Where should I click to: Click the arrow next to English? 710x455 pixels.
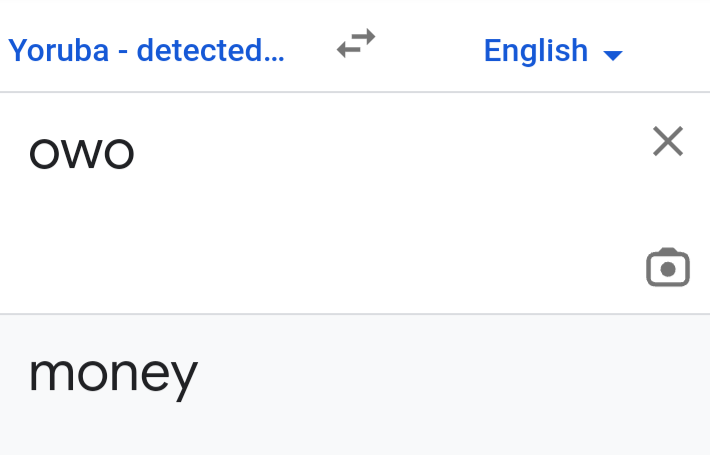(x=614, y=54)
